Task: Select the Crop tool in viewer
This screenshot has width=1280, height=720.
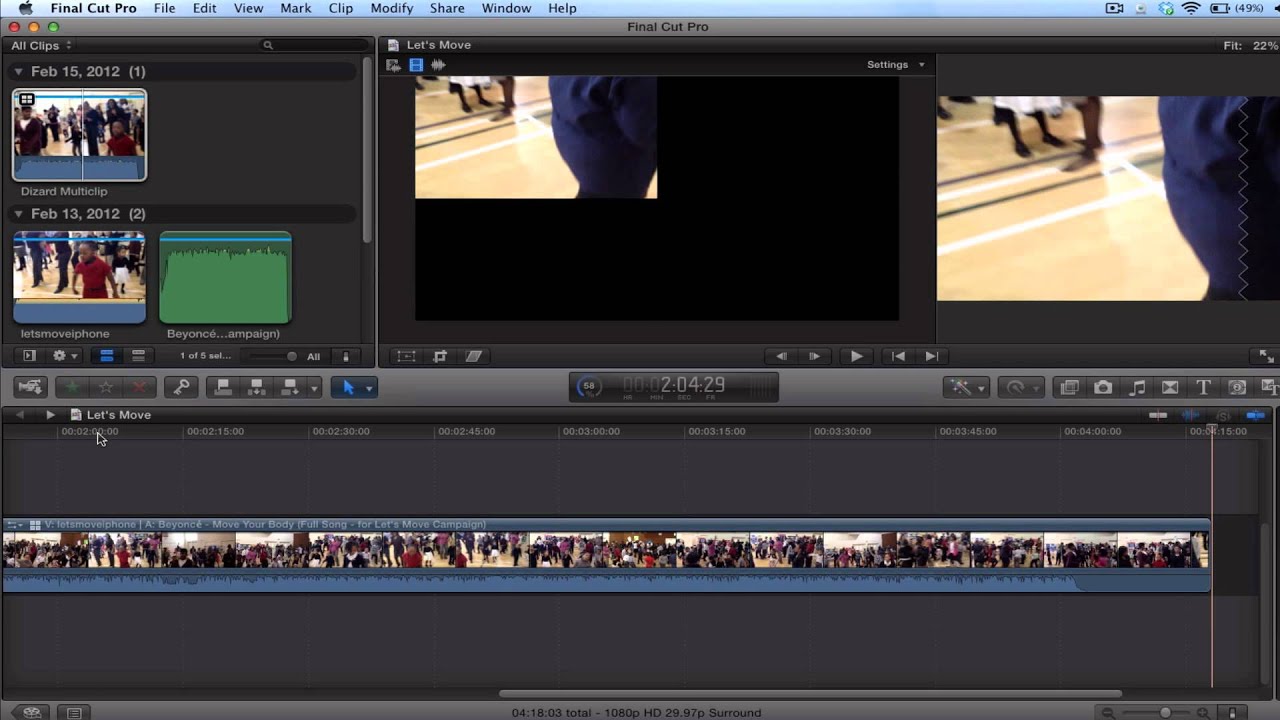Action: (440, 356)
